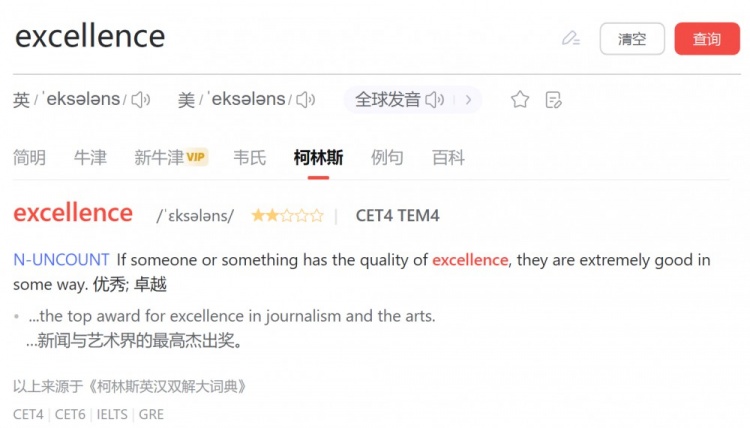
Task: Star excellence to add to favorites
Action: (x=520, y=99)
